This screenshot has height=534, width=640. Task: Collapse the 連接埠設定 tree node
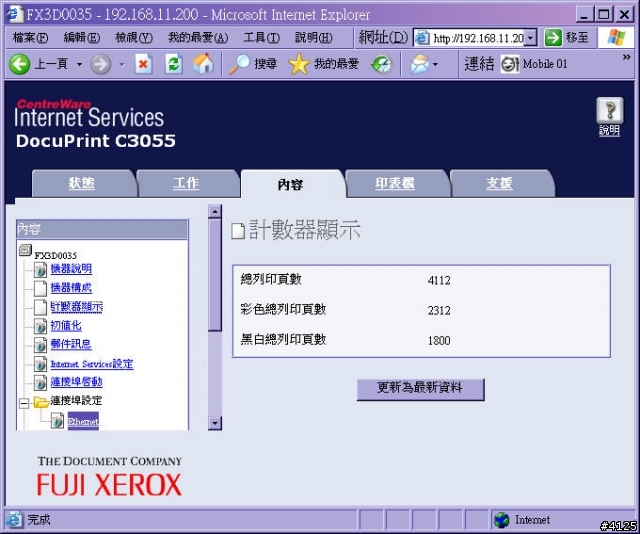point(24,403)
